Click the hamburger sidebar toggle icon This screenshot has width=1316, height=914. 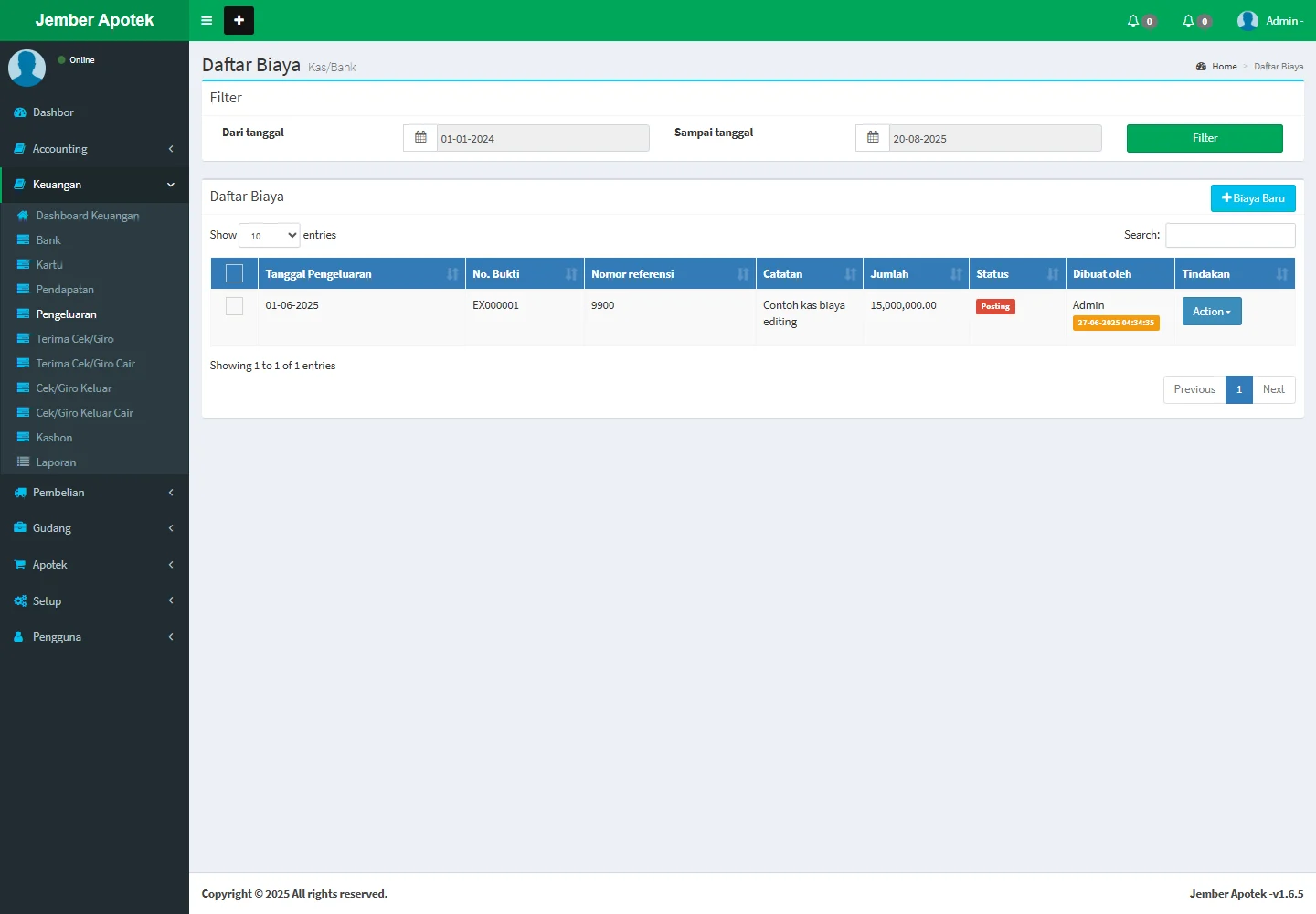pyautogui.click(x=207, y=20)
